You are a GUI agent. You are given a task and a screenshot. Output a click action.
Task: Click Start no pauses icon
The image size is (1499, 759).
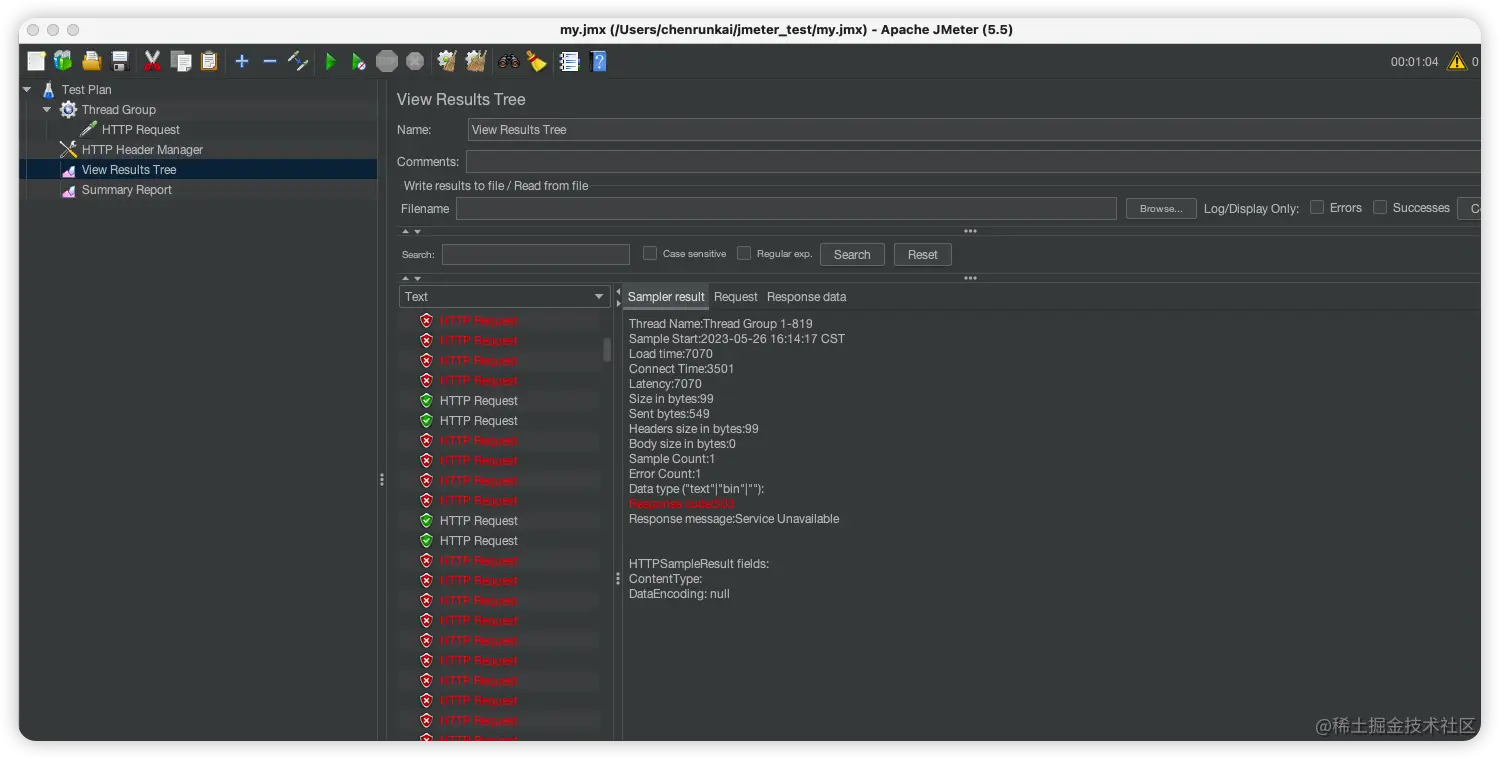tap(358, 62)
